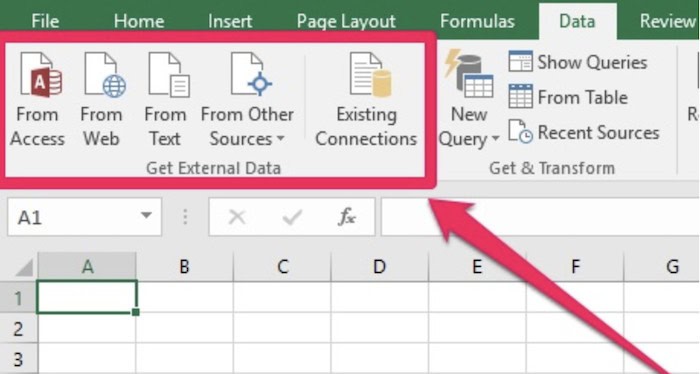Screen dimensions: 700x374
Task: Click the Show Queries icon
Action: [x=520, y=62]
